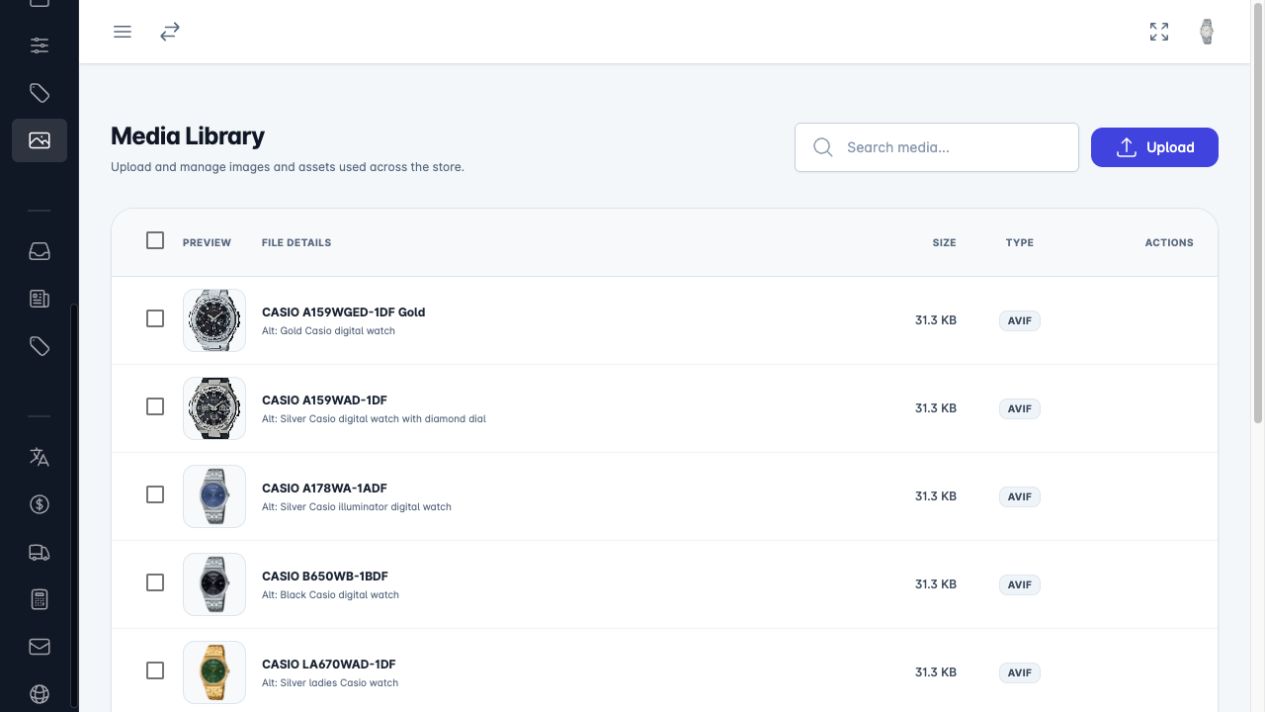Screen dimensions: 1265x712
Task: Click AVIF badge in CASIO B650WB-1BDF row
Action: (x=1019, y=585)
